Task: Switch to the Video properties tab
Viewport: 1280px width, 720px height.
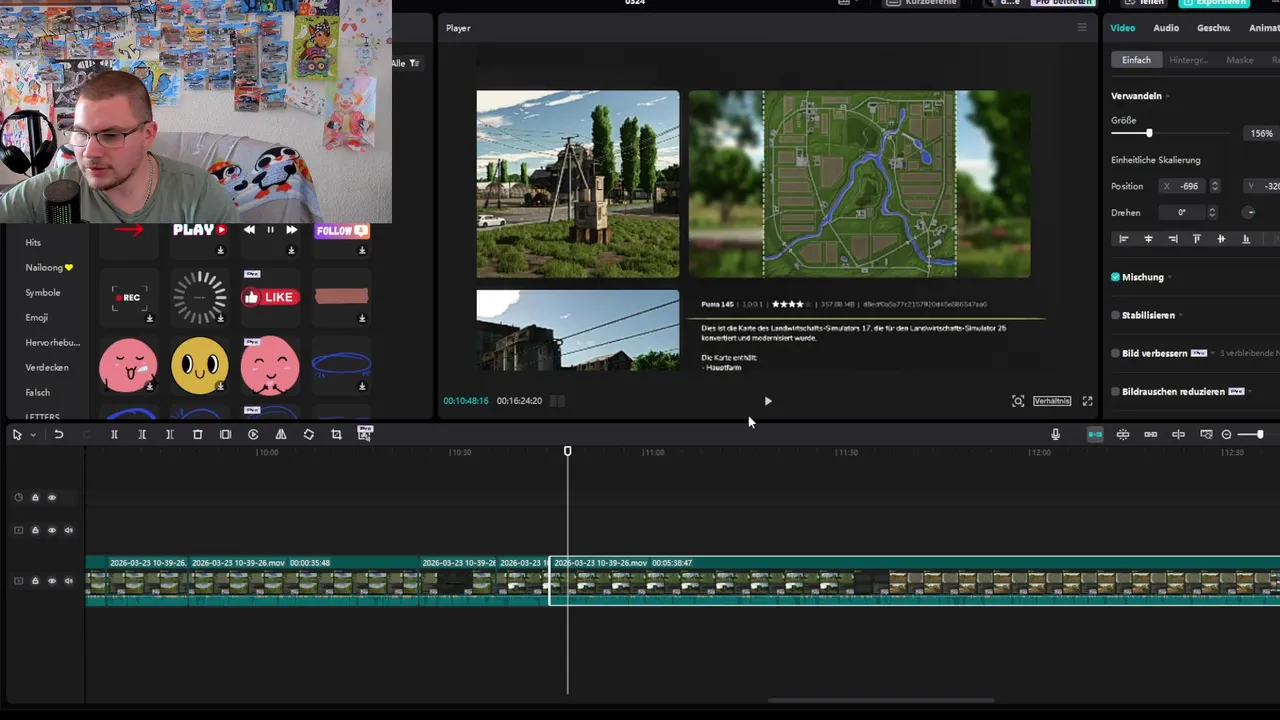Action: point(1123,28)
